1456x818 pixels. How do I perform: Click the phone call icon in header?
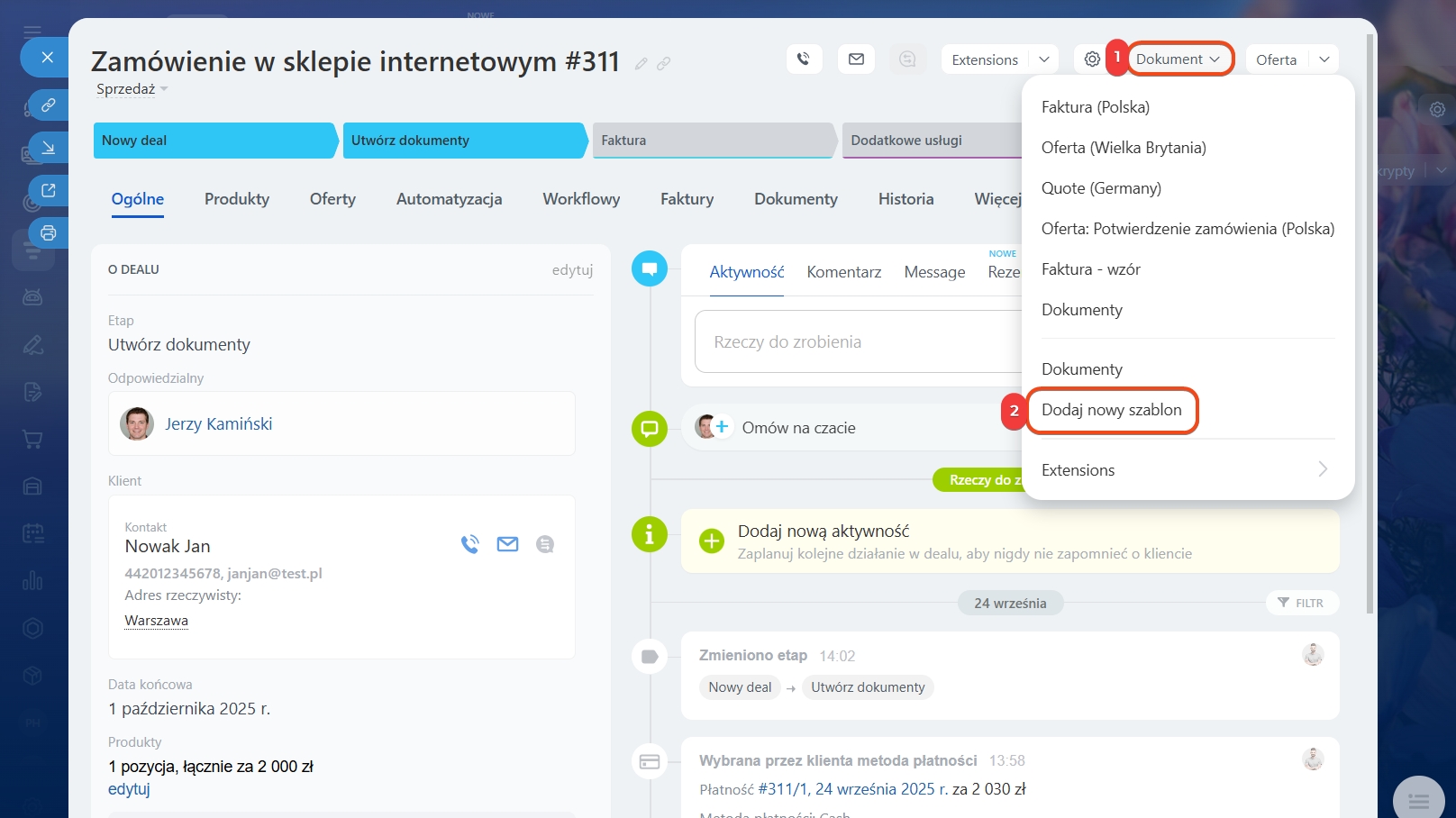[x=804, y=59]
